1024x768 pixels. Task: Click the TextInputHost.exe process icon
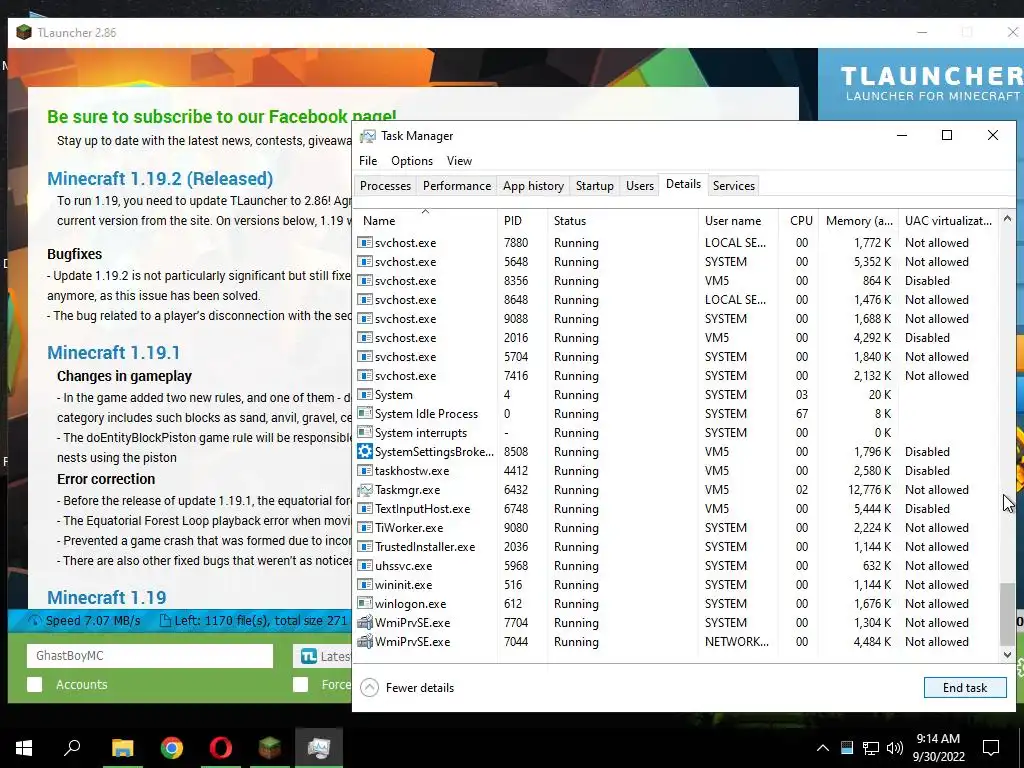(x=364, y=509)
